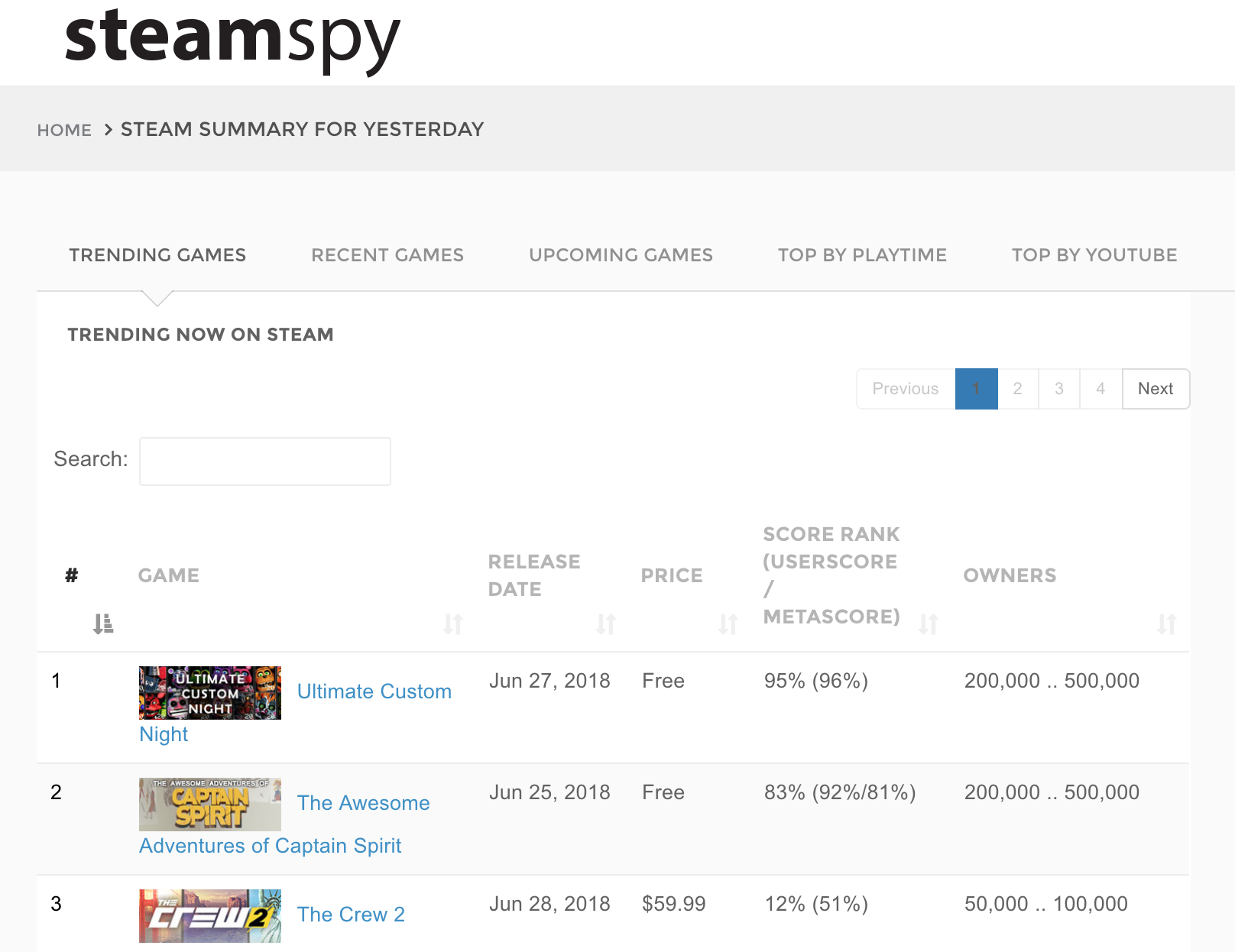Open Captain Spirit game thumbnail
1235x952 pixels.
[210, 805]
